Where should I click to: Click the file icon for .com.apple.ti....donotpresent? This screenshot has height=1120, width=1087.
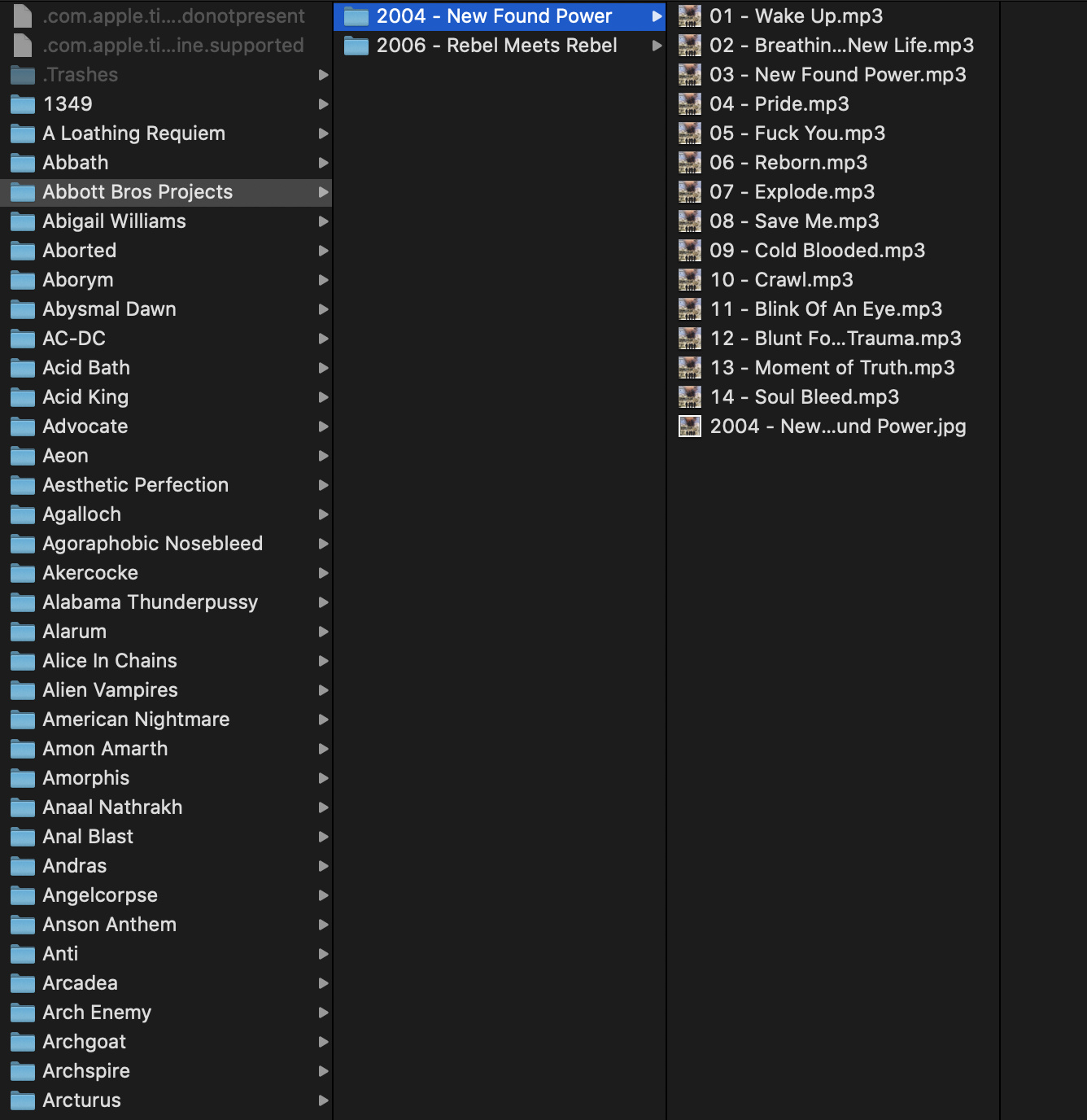[x=23, y=16]
